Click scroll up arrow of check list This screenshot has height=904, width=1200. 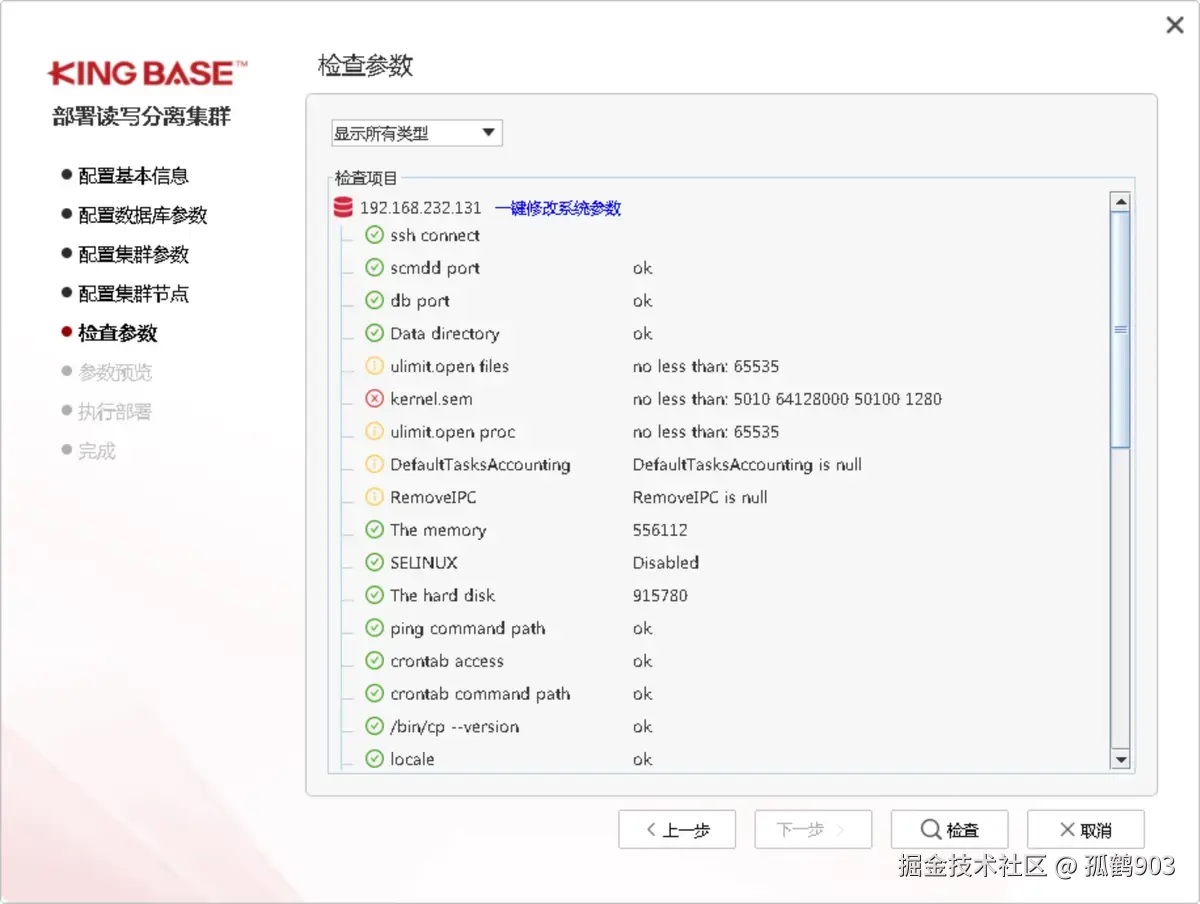[1121, 202]
